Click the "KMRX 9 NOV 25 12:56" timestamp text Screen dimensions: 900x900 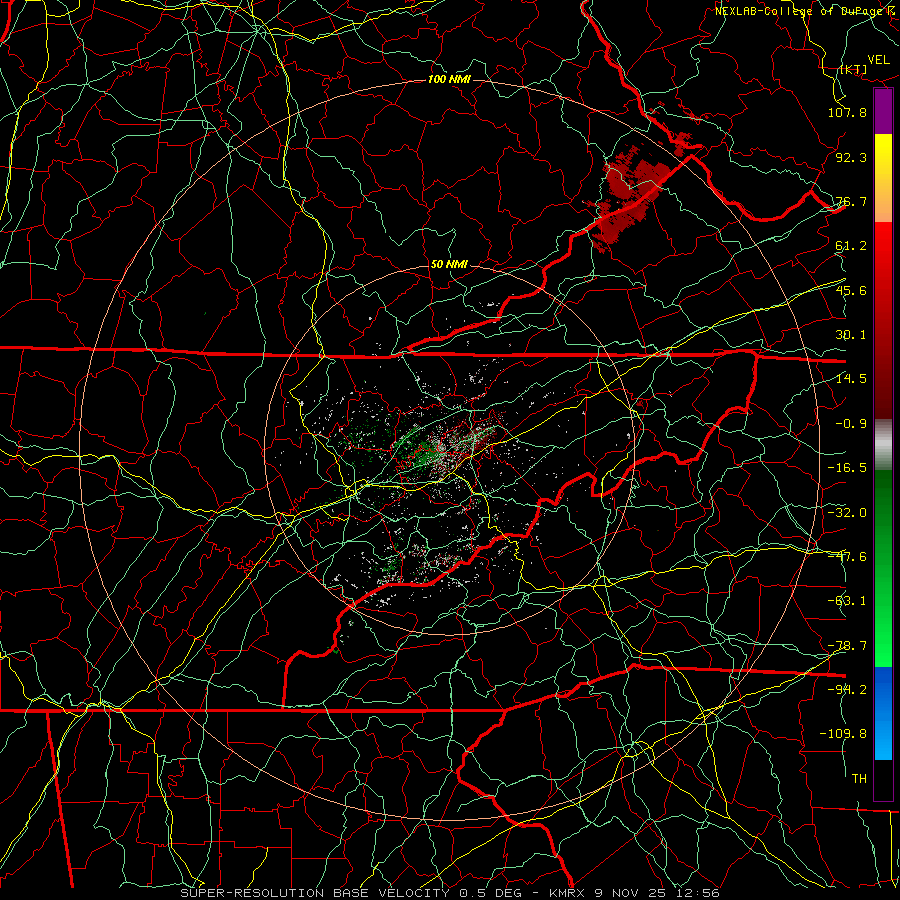click(x=634, y=893)
